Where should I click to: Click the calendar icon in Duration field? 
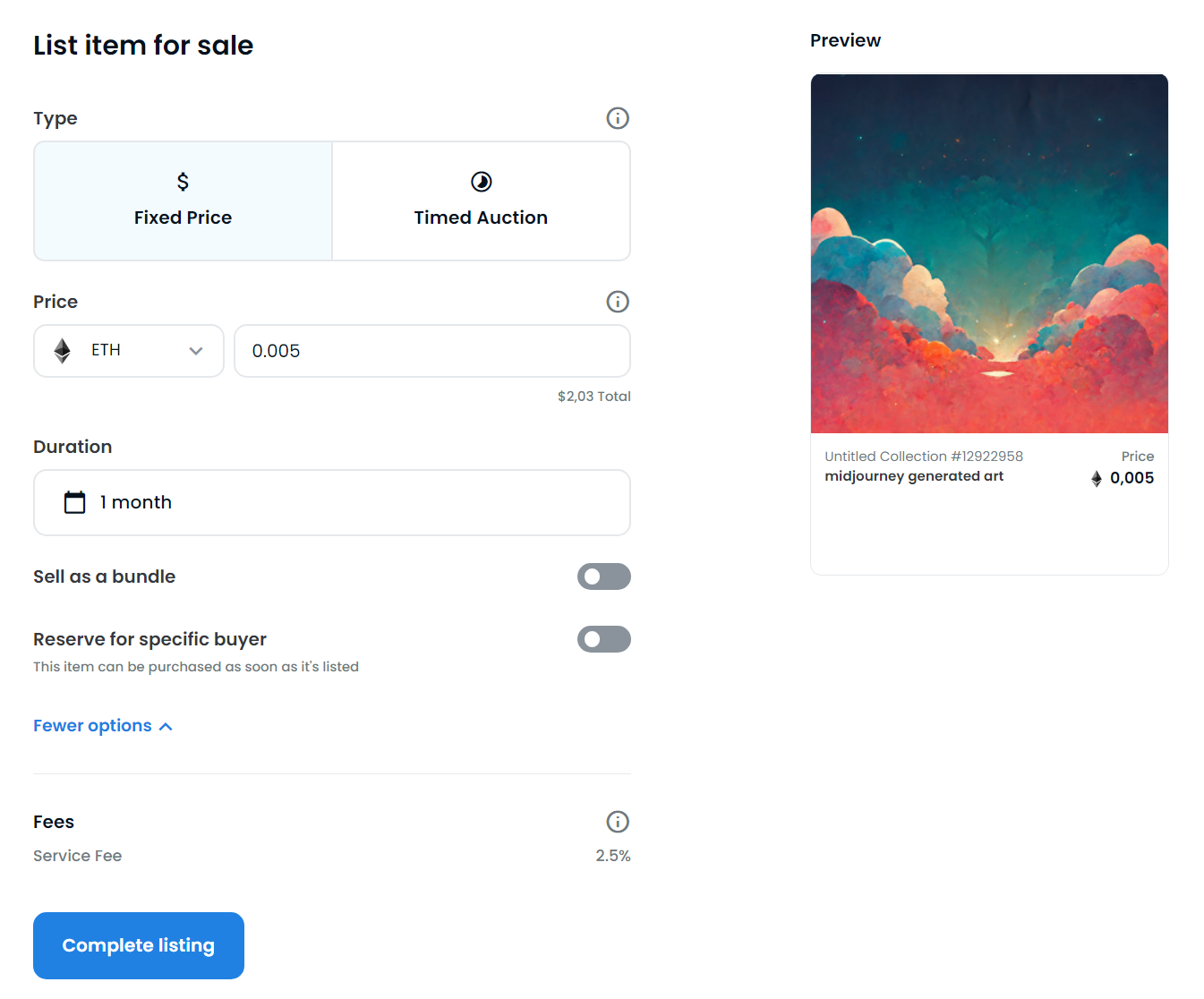(75, 502)
